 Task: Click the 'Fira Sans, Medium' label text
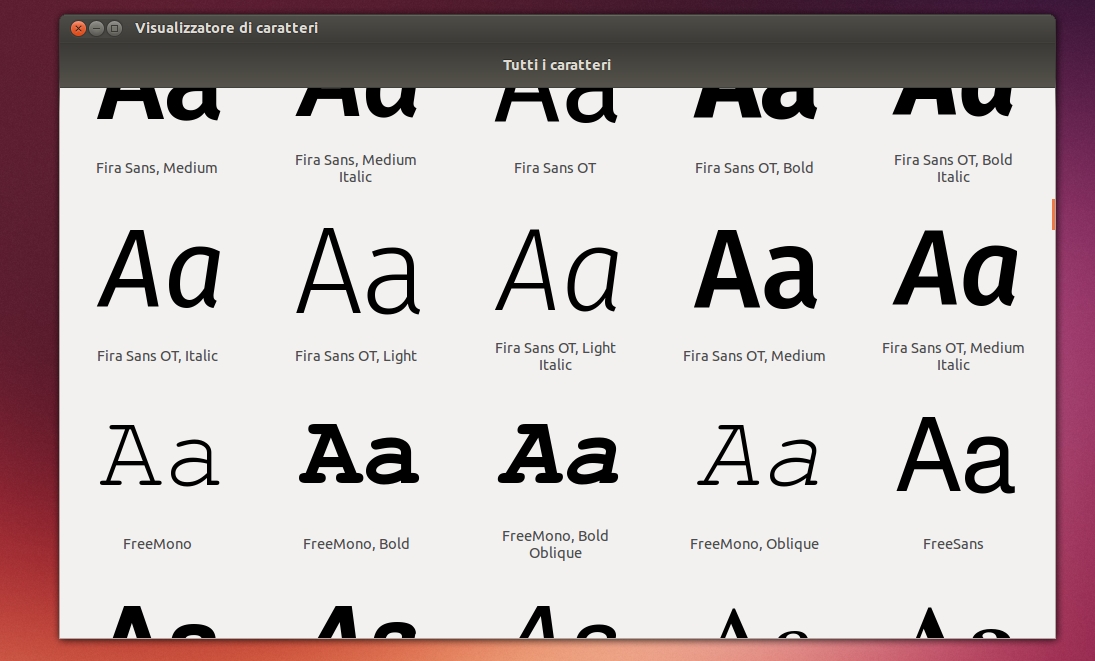click(156, 168)
